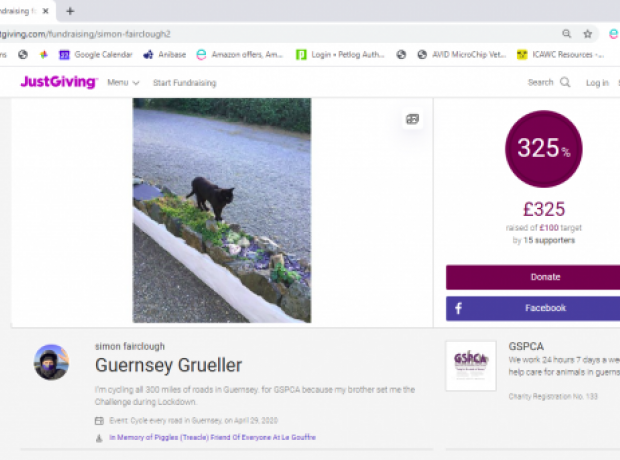Click the JustGiving logo
The image size is (620, 460).
click(59, 82)
